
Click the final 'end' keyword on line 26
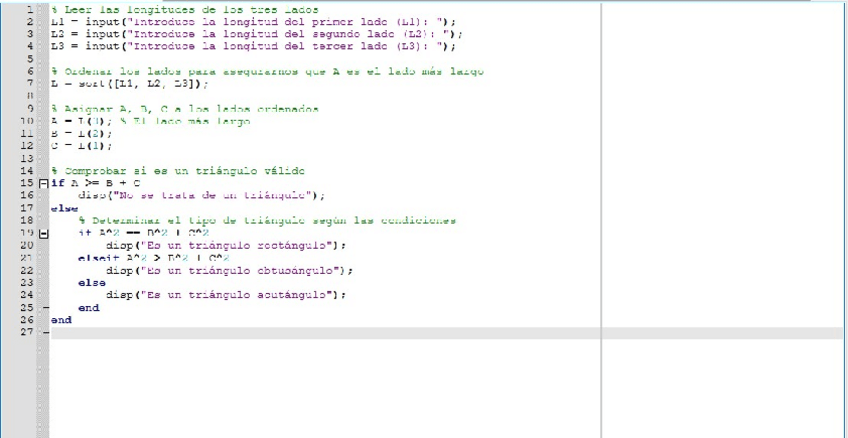(61, 320)
